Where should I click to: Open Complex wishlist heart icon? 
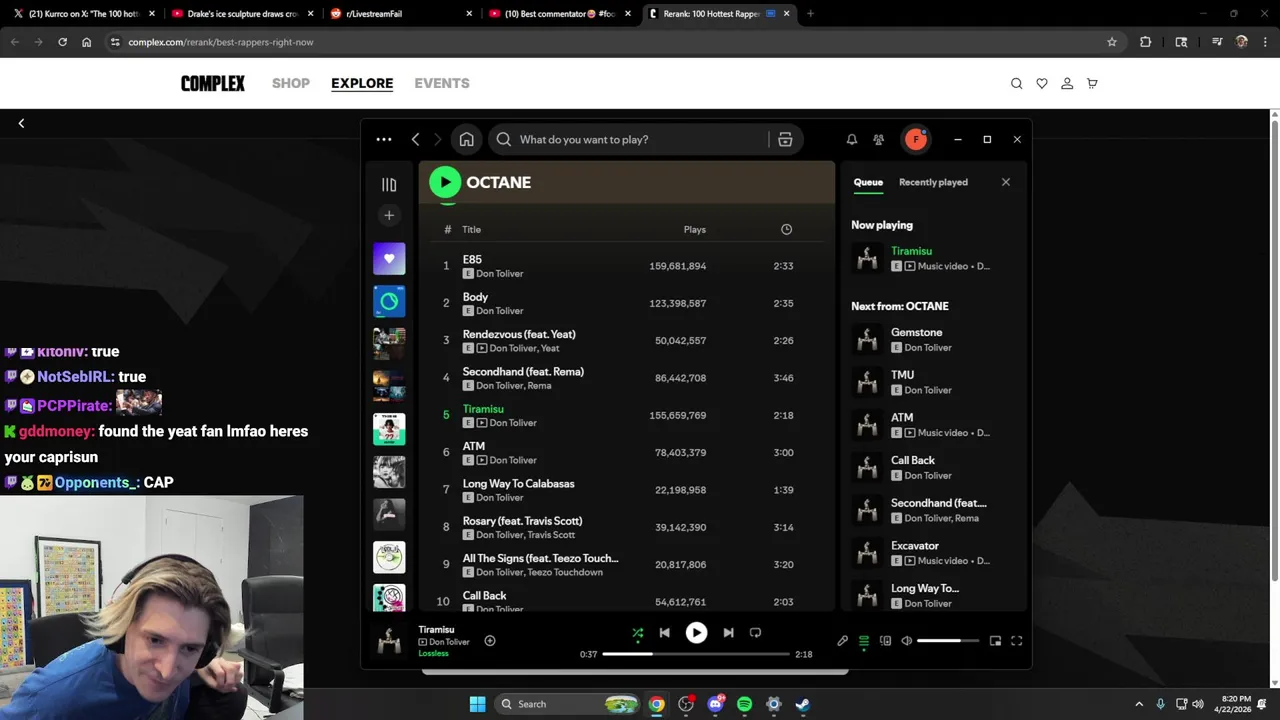tap(1041, 84)
